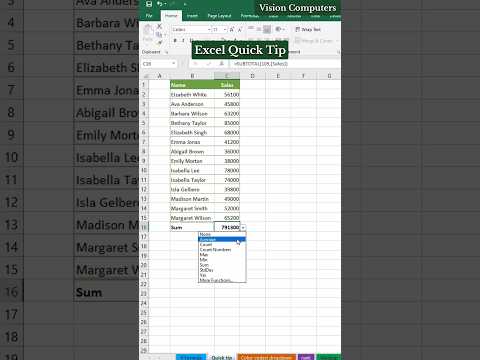Screen dimensions: 480x360
Task: Switch to the Home ribbon tab
Action: (x=171, y=16)
